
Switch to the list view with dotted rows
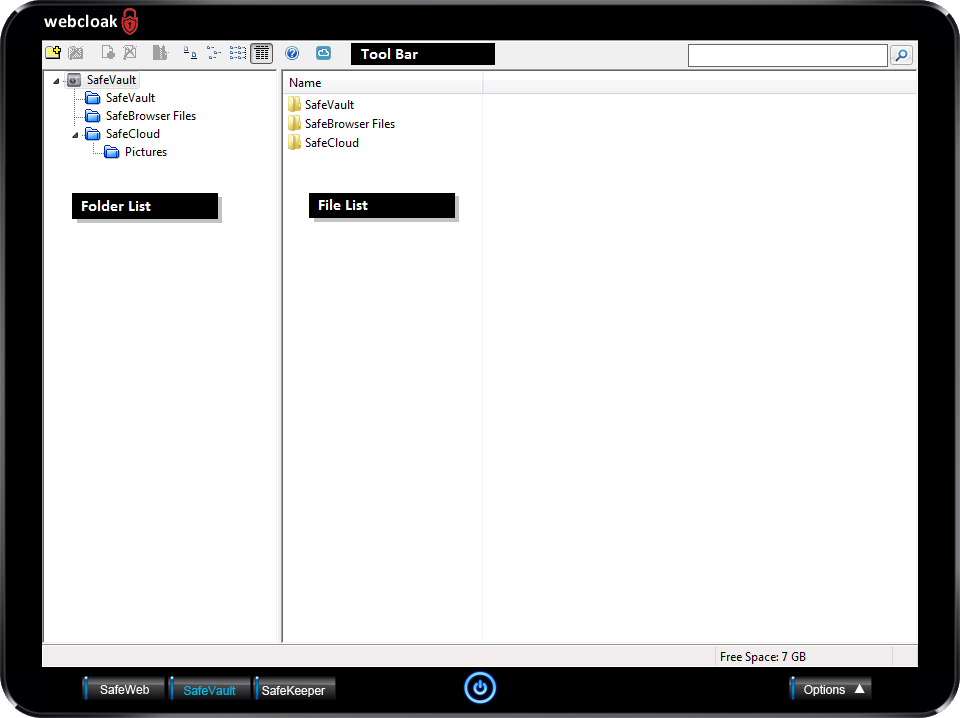[238, 53]
